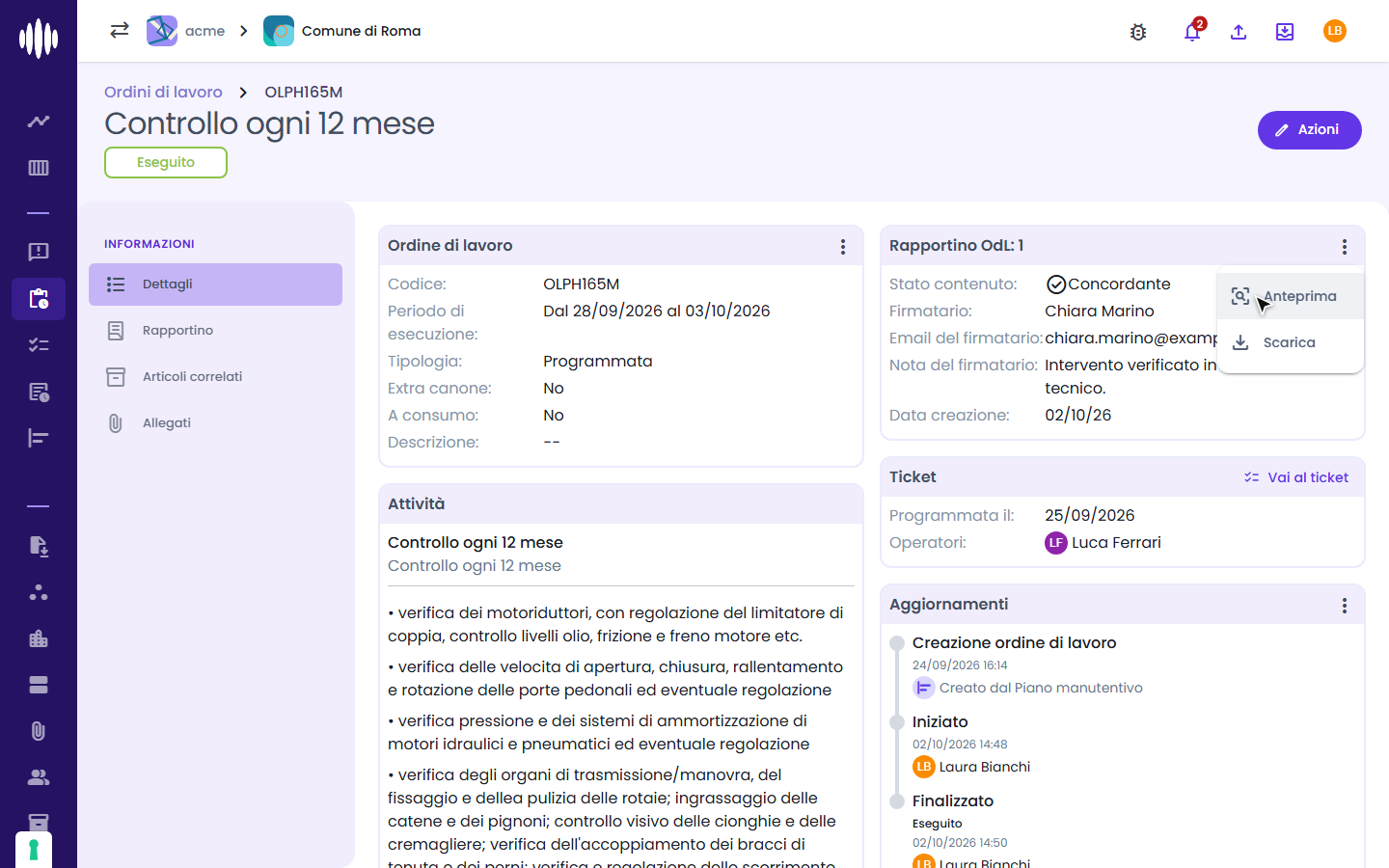Click the Azioni button

pos(1309,130)
